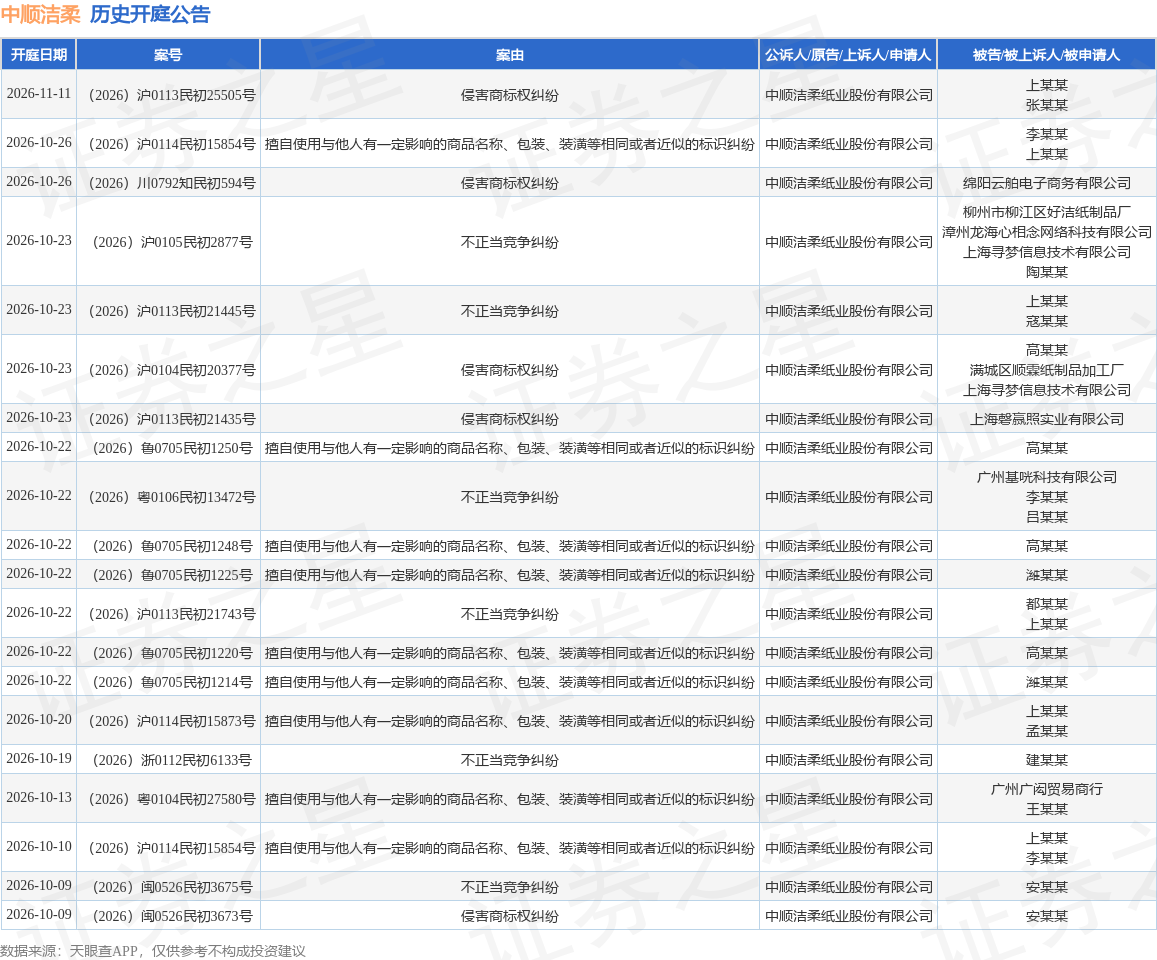The image size is (1157, 960).
Task: Click 上海寻梦信息技术有限公司 in the 沪0105民初2877号 row
Action: pyautogui.click(x=1046, y=252)
